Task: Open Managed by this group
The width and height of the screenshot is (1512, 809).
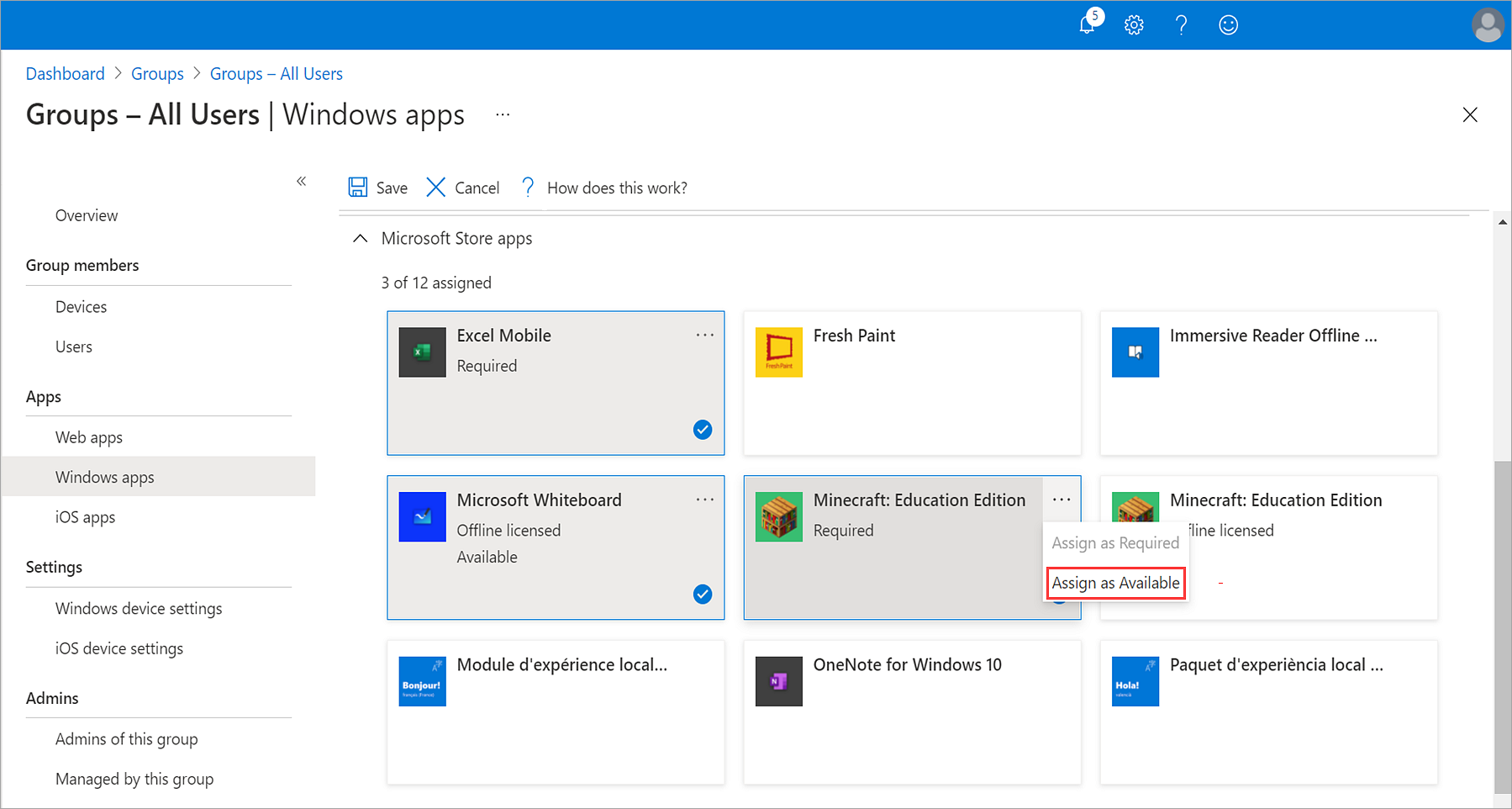Action: [x=134, y=779]
